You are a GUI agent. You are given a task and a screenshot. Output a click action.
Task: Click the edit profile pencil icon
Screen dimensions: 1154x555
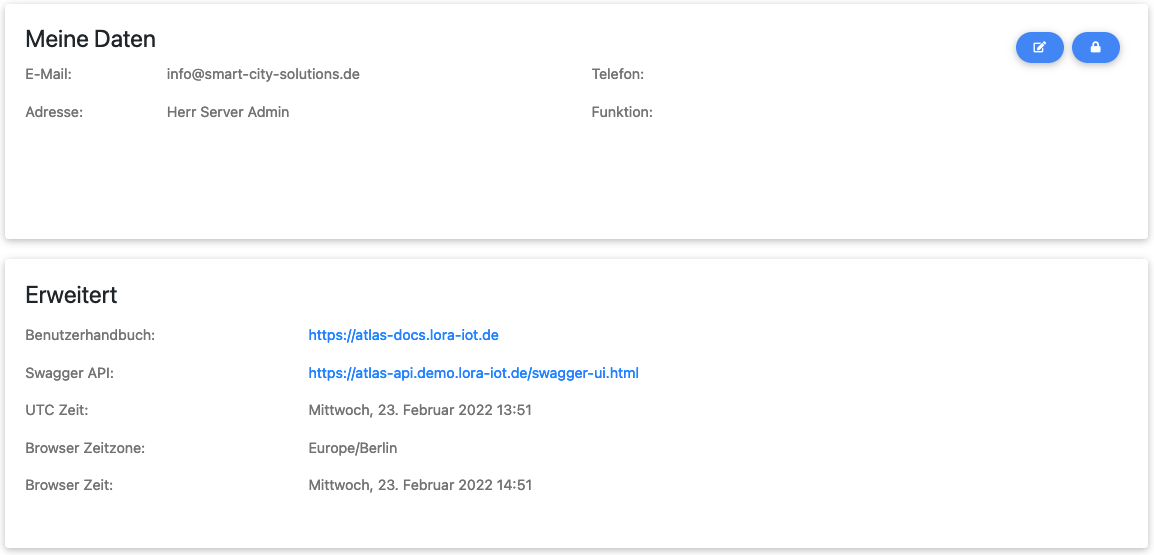1039,48
